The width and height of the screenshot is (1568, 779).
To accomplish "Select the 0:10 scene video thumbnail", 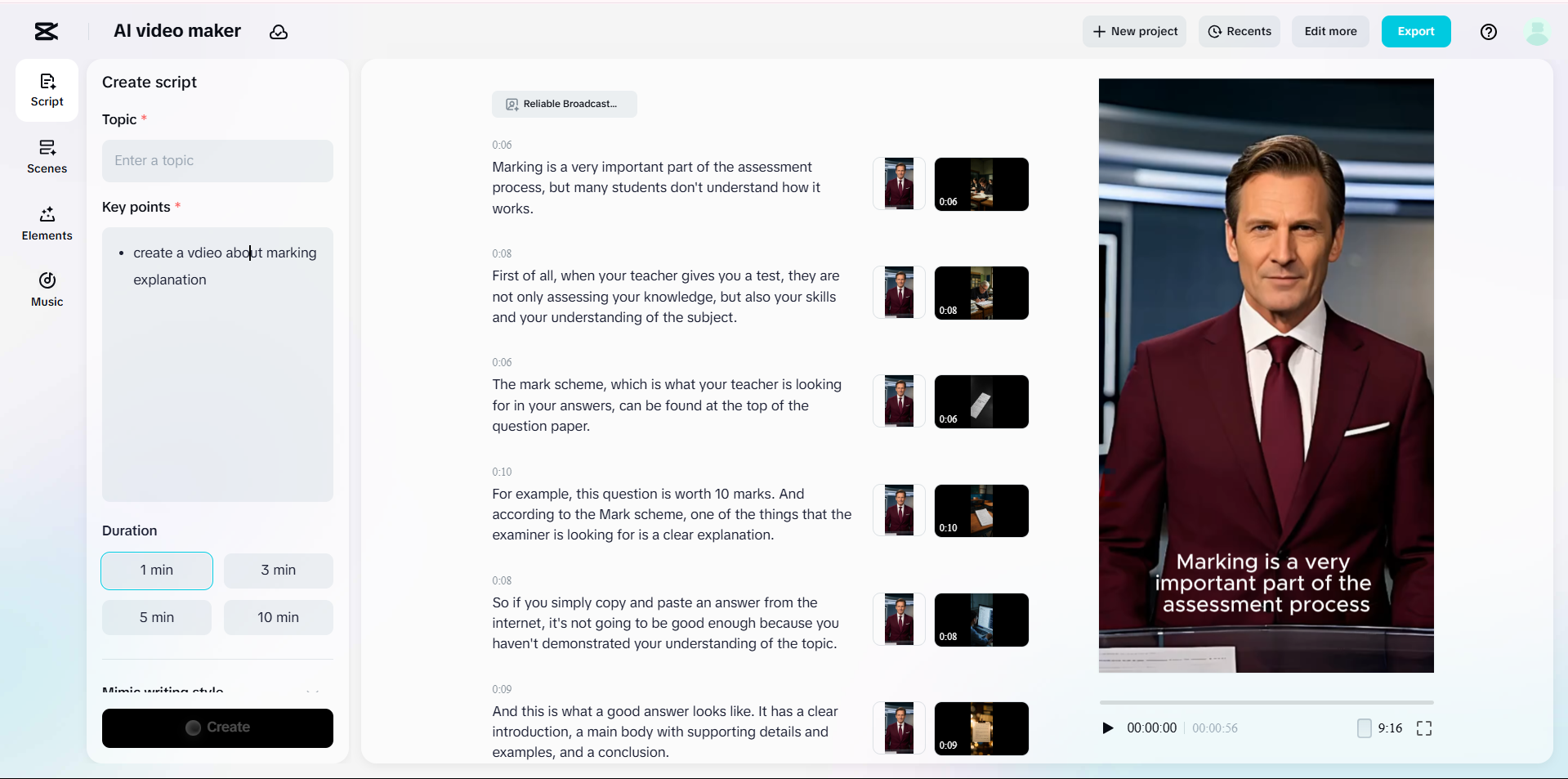I will coord(981,510).
